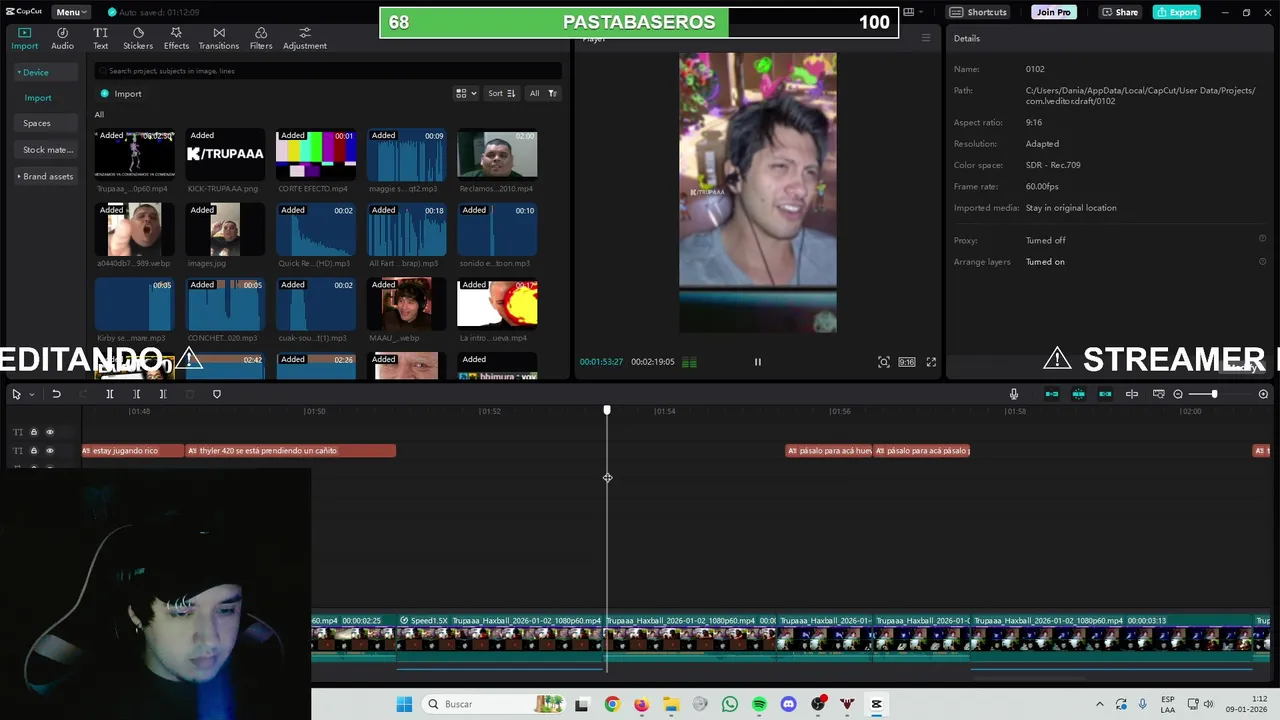The height and width of the screenshot is (720, 1280).
Task: Lock the top text track
Action: click(x=33, y=432)
